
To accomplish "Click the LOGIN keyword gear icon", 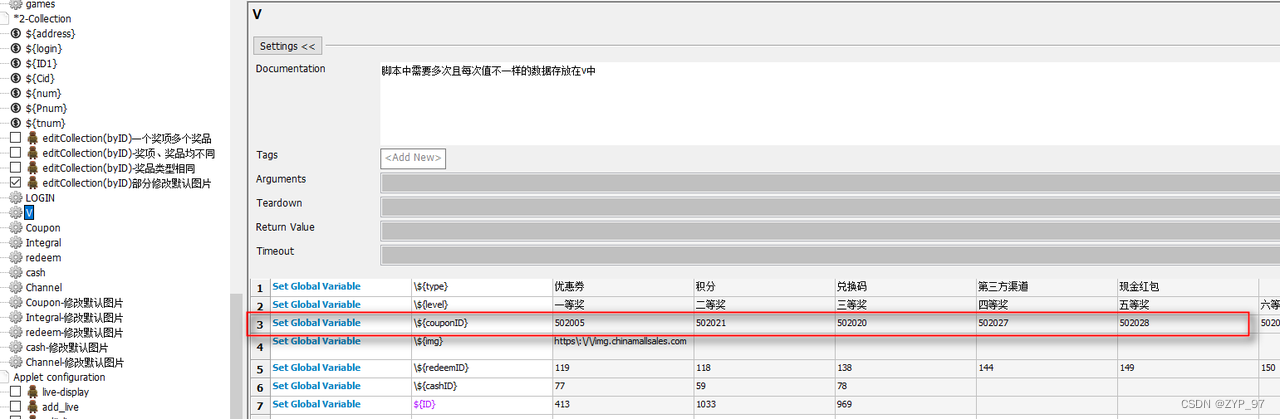I will point(16,198).
